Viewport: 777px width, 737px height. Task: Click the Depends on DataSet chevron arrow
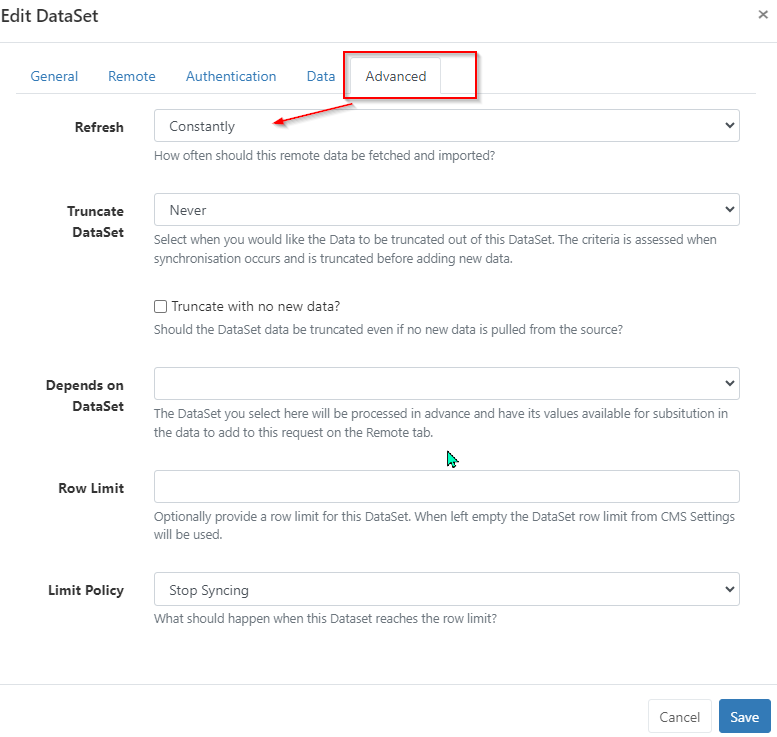pos(729,383)
